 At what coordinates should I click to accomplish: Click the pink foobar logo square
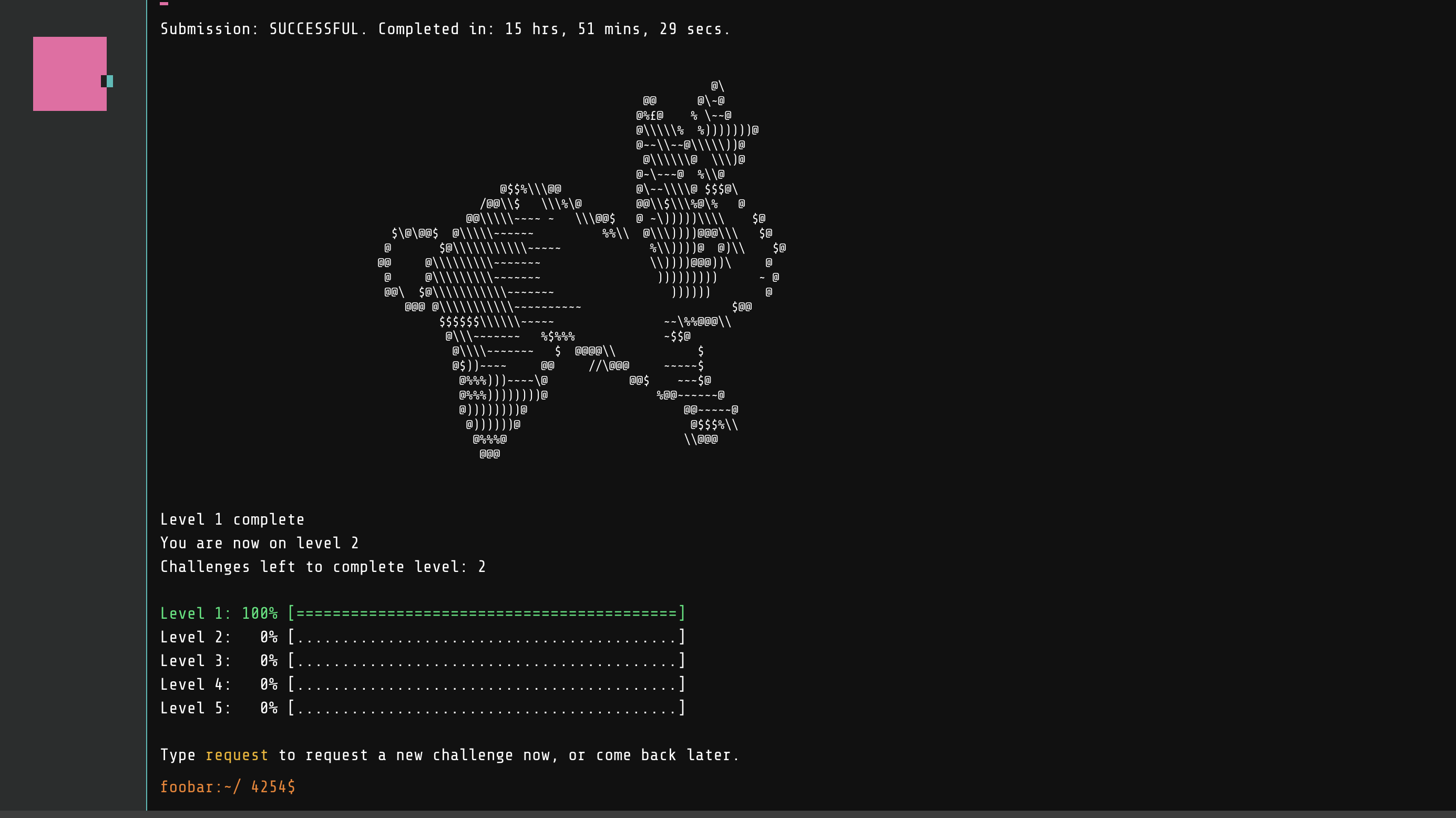pyautogui.click(x=69, y=74)
